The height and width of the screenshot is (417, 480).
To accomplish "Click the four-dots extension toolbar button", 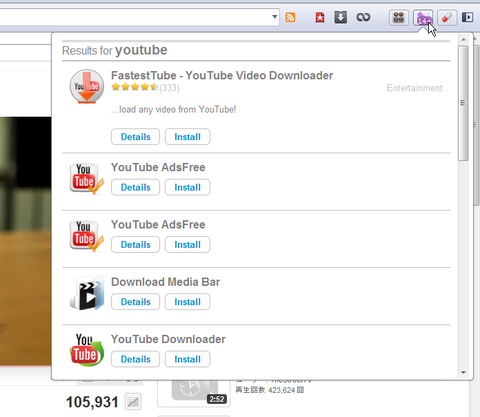I will coord(399,17).
